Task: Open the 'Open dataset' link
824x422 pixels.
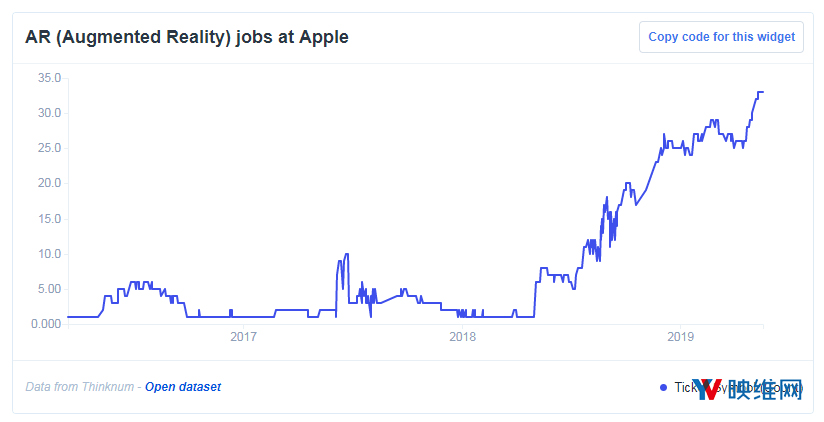Action: tap(183, 387)
